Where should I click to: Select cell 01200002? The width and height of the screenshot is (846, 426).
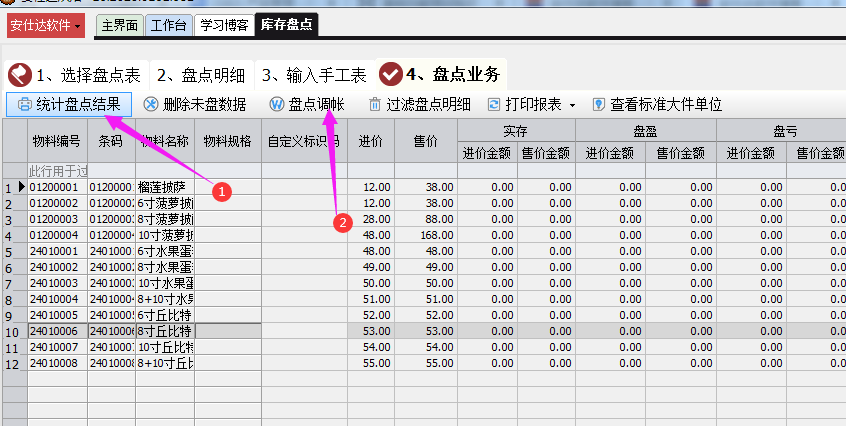click(x=57, y=203)
